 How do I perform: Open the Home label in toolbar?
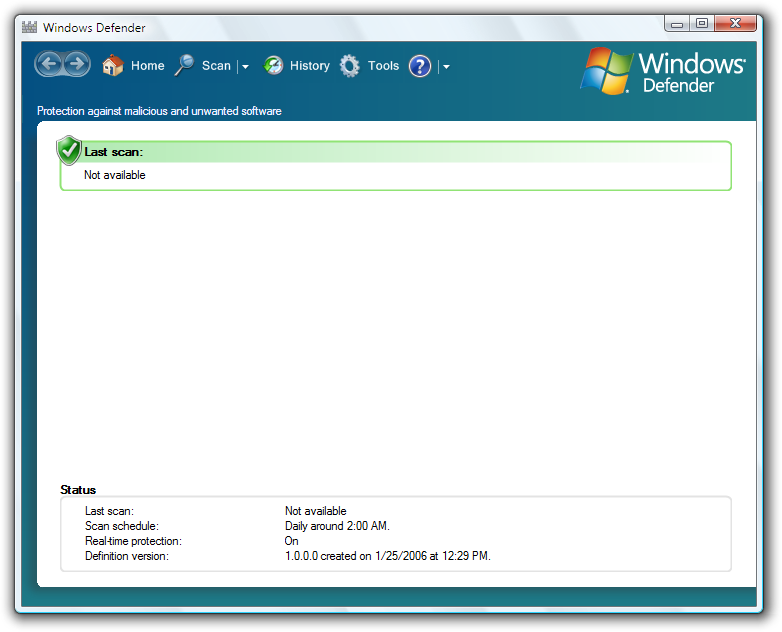[148, 65]
